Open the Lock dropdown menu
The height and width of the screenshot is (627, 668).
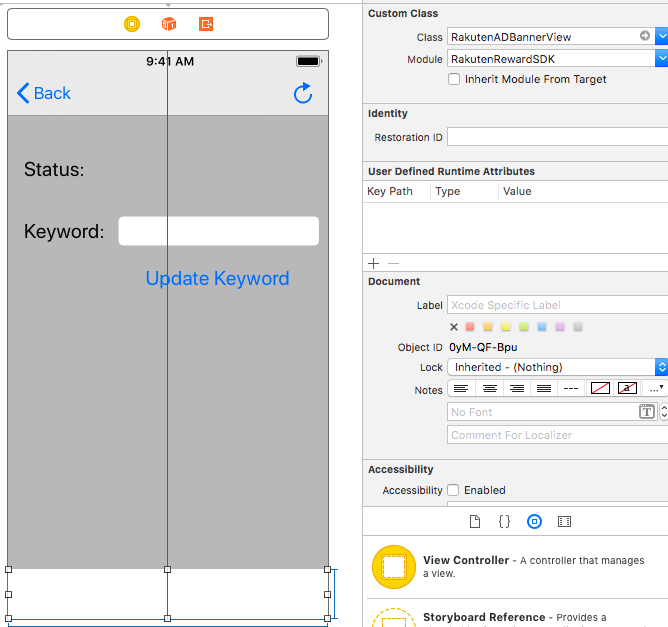click(x=661, y=367)
